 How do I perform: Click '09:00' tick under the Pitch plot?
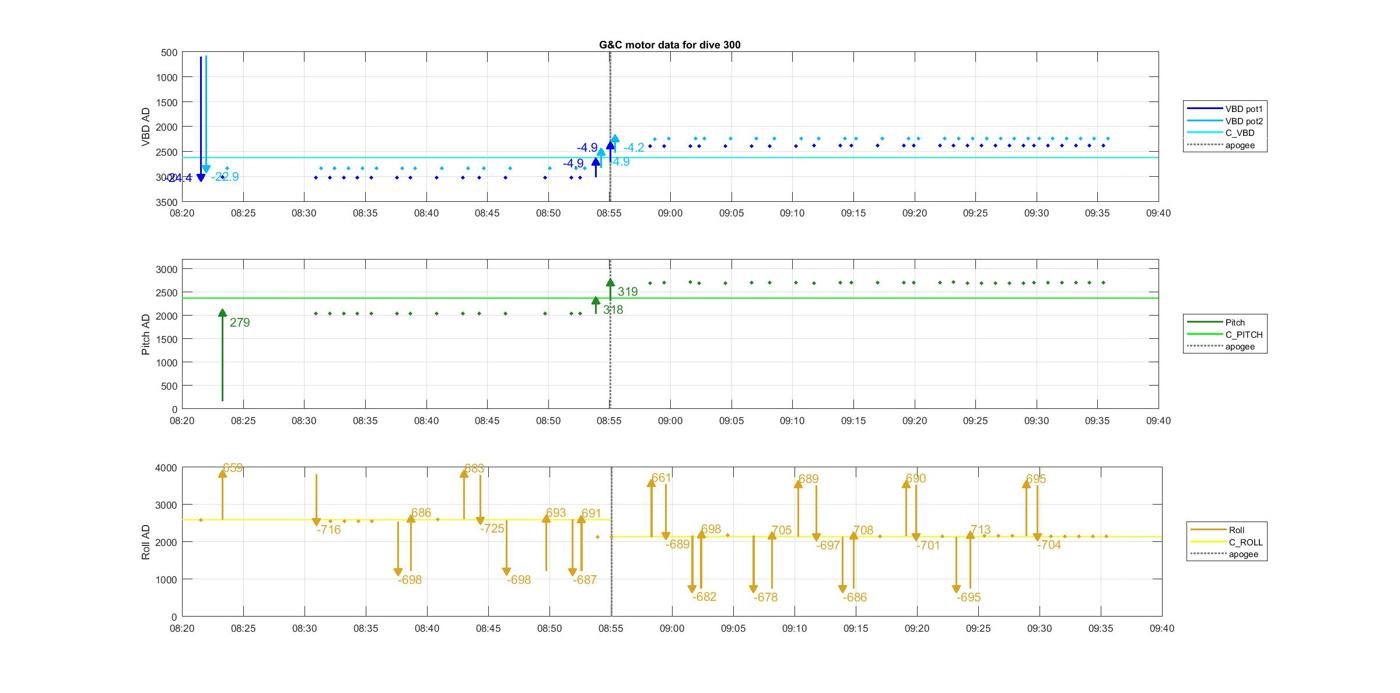pos(670,421)
